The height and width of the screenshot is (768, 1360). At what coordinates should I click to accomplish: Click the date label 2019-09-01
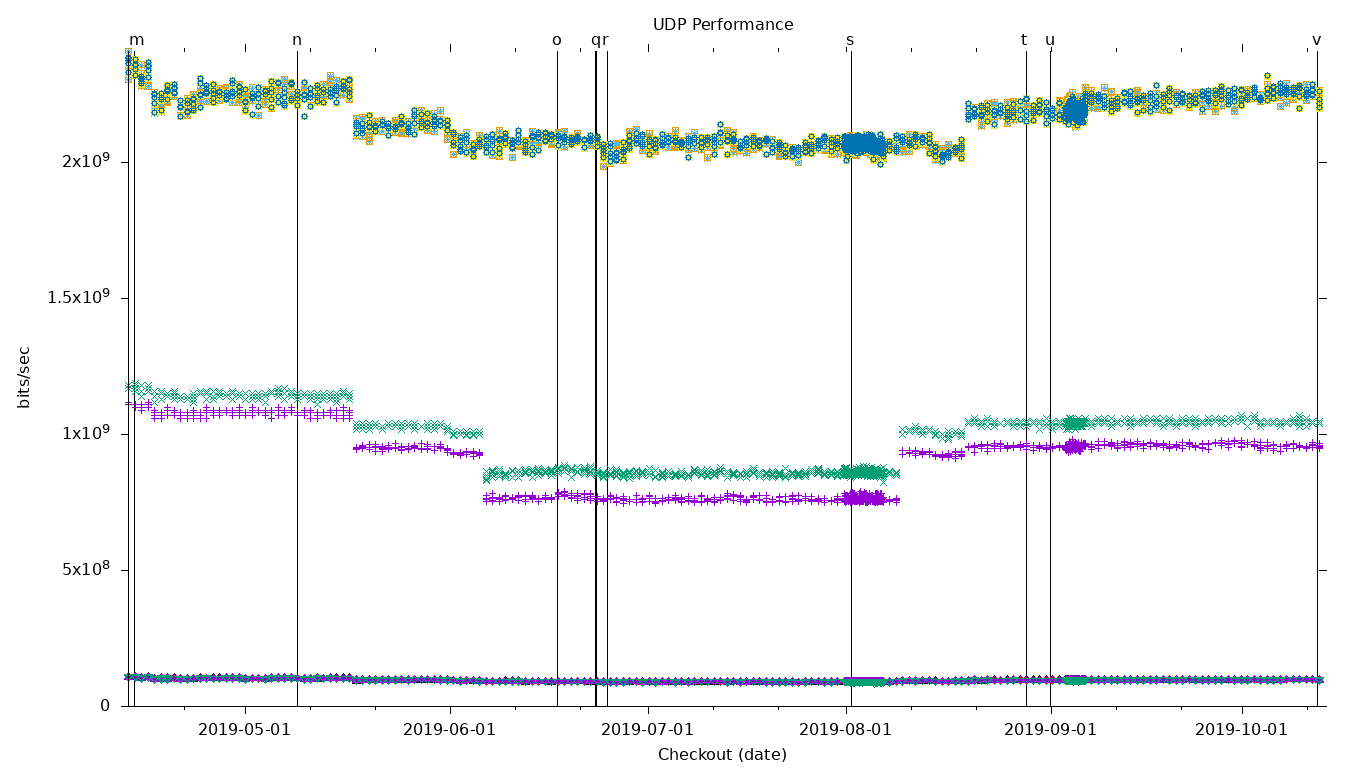point(1051,730)
